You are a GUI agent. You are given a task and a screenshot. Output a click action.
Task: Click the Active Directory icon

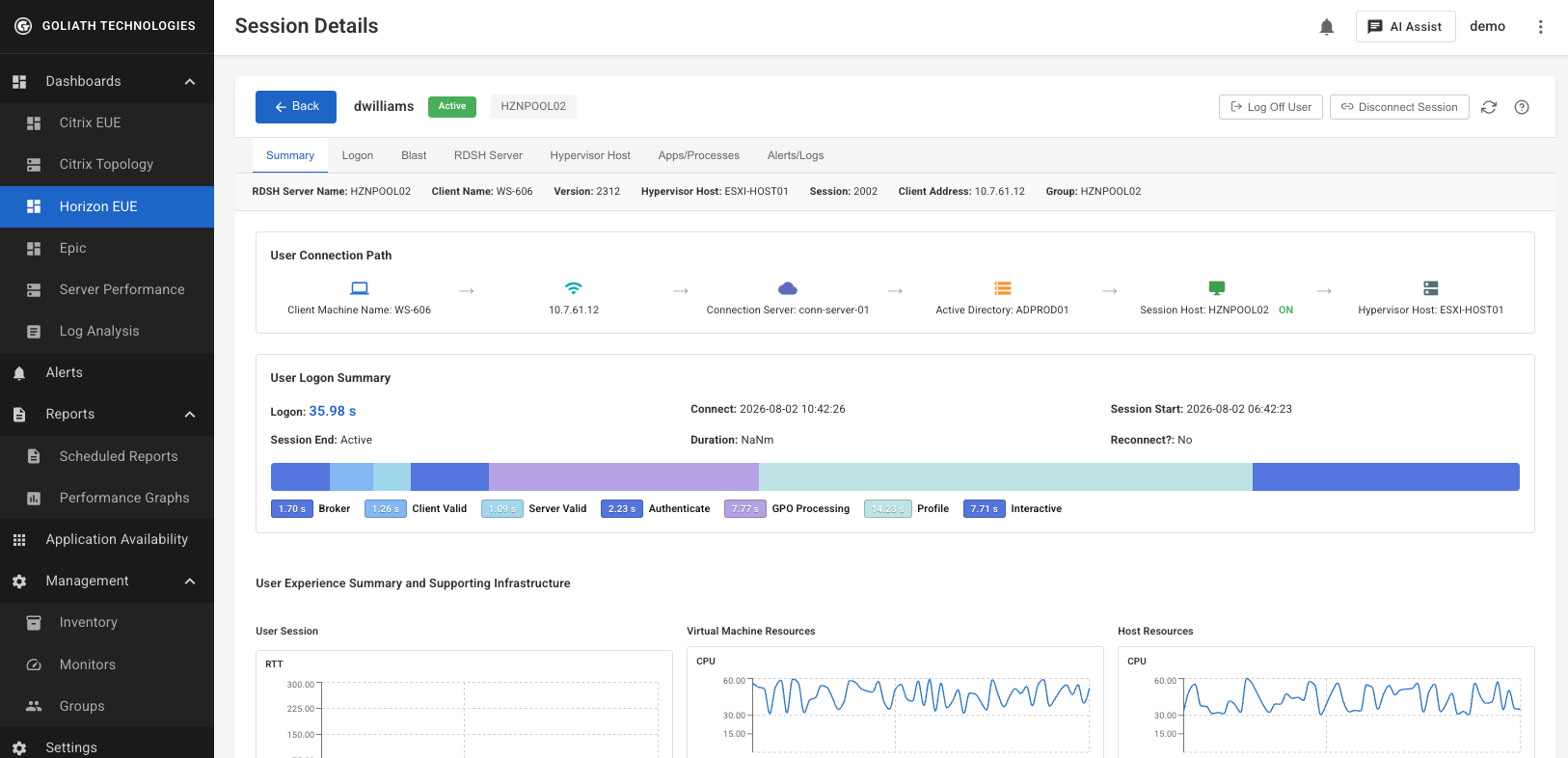pyautogui.click(x=1003, y=288)
